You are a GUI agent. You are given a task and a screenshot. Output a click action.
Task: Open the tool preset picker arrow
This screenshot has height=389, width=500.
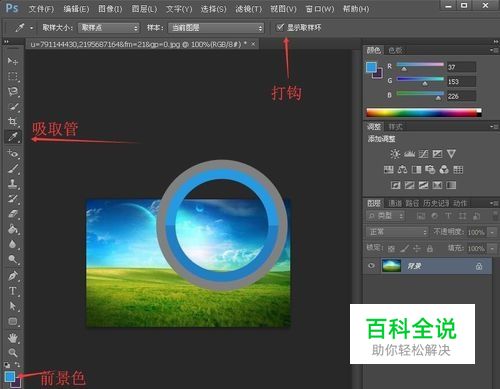(x=32, y=28)
